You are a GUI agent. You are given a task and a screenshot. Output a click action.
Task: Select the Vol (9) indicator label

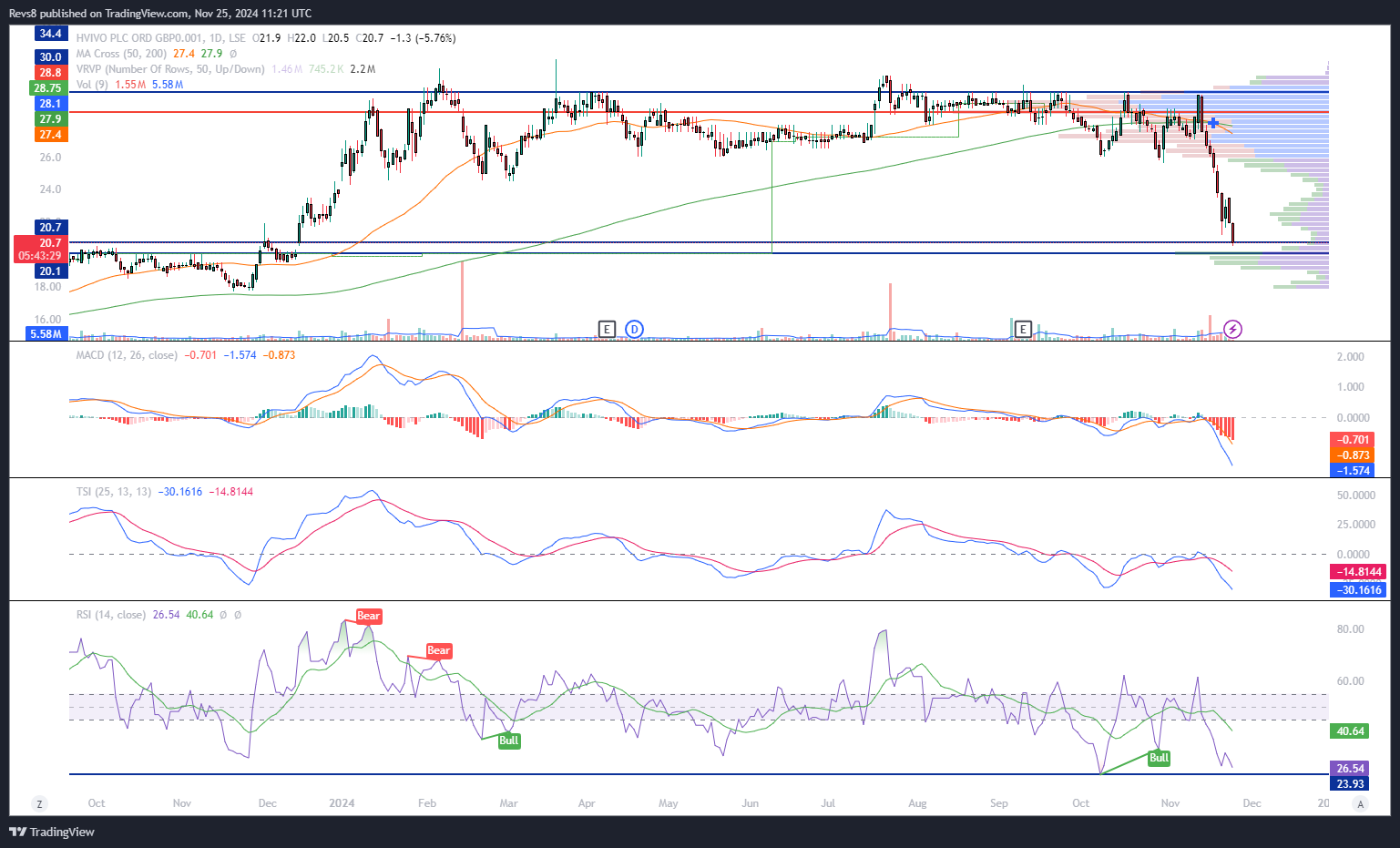tap(92, 85)
